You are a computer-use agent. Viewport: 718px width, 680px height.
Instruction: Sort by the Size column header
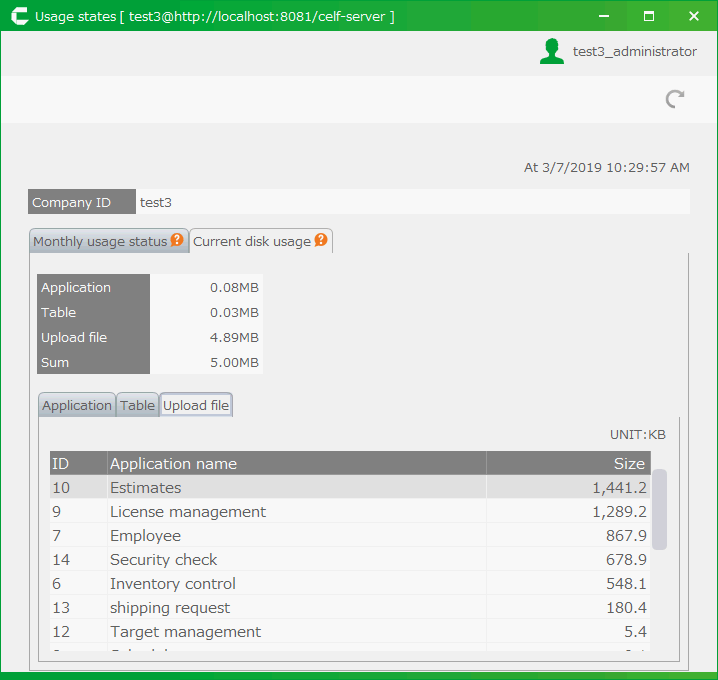coord(568,463)
